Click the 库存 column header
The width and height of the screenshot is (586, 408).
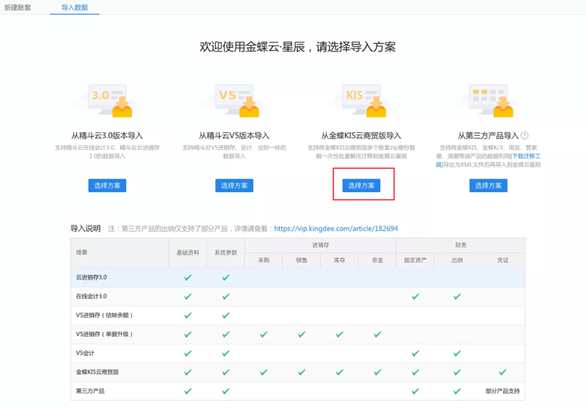[x=339, y=260]
